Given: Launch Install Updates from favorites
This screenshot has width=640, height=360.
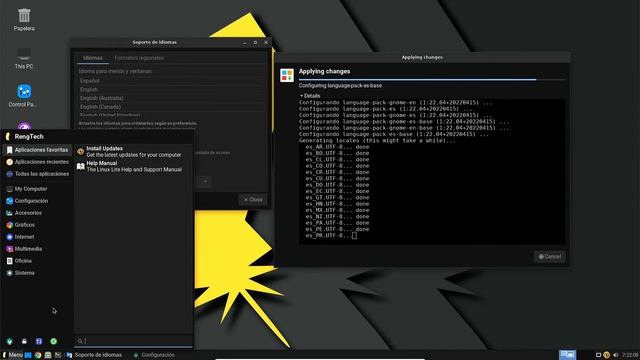Looking at the screenshot, I should [x=133, y=152].
